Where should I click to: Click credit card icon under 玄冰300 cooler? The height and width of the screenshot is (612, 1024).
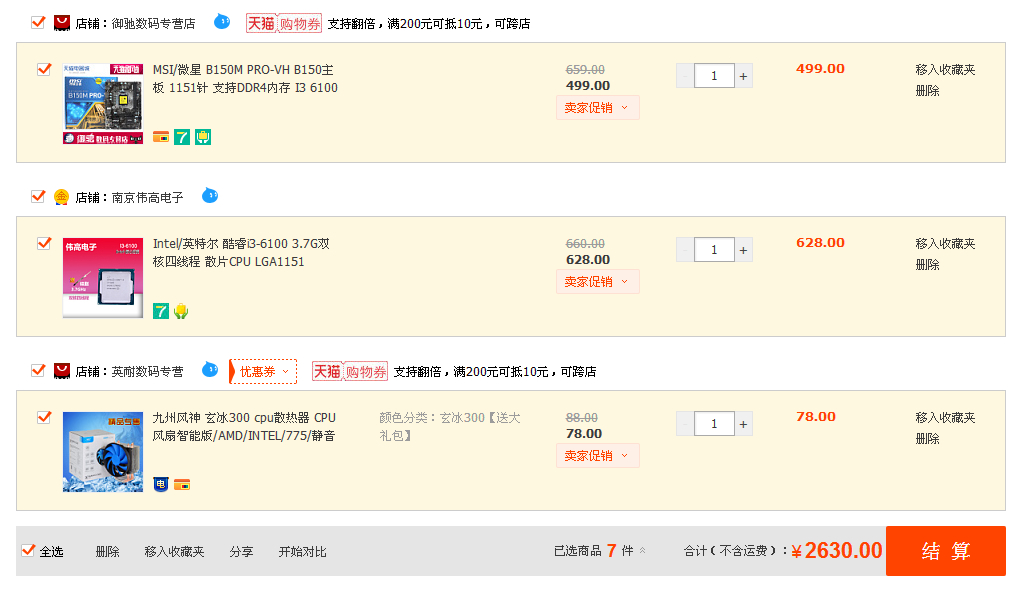coord(182,485)
